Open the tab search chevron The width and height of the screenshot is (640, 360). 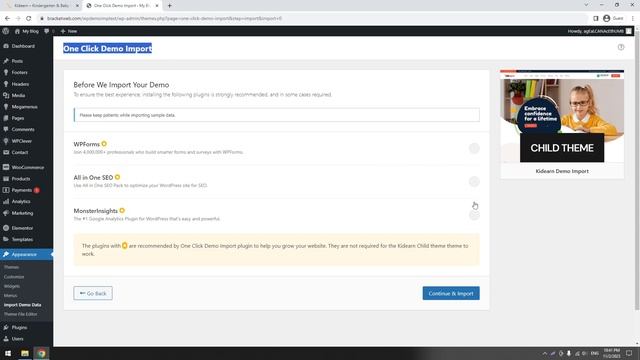pos(587,5)
